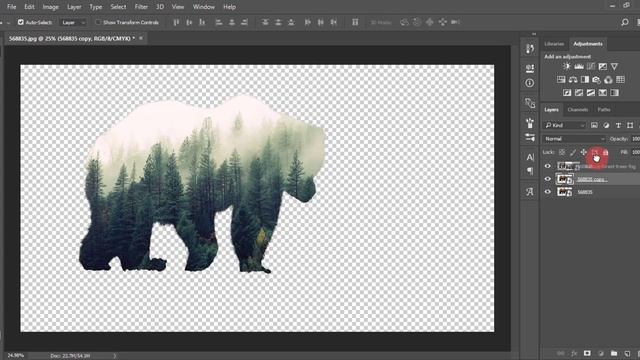Add a Curves adjustment layer
This screenshot has width=640, height=360.
(x=591, y=67)
